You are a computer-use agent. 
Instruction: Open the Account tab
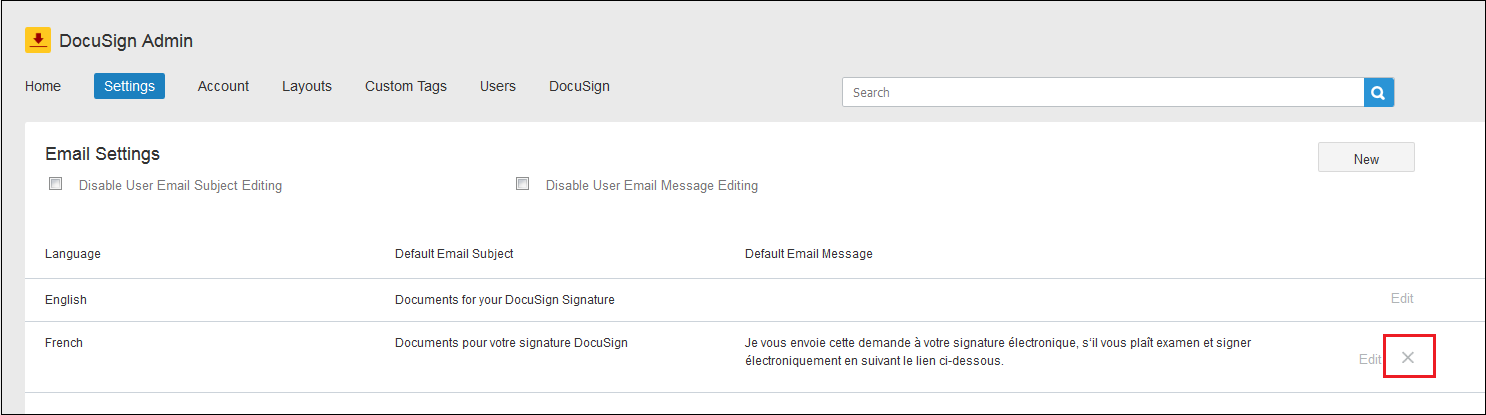tap(223, 86)
